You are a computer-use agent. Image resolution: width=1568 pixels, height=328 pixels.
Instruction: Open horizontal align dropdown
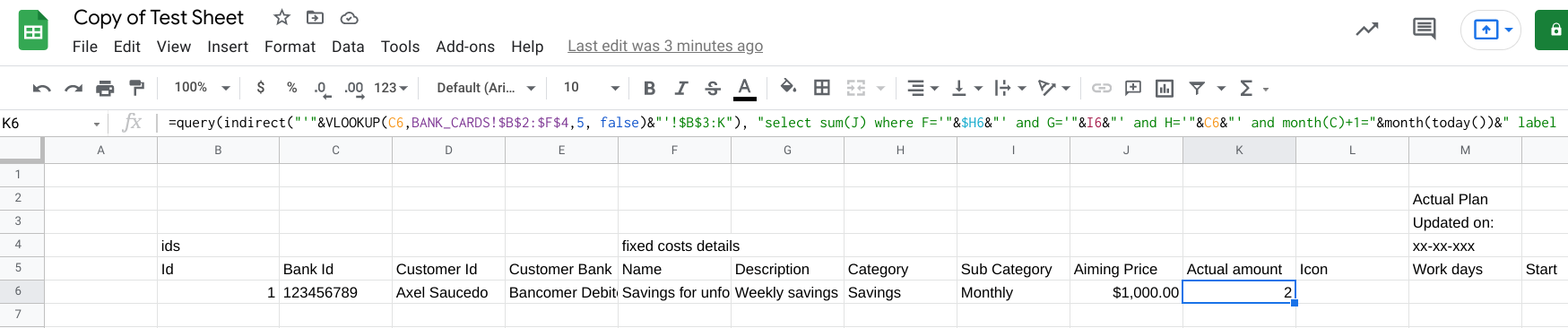click(922, 88)
